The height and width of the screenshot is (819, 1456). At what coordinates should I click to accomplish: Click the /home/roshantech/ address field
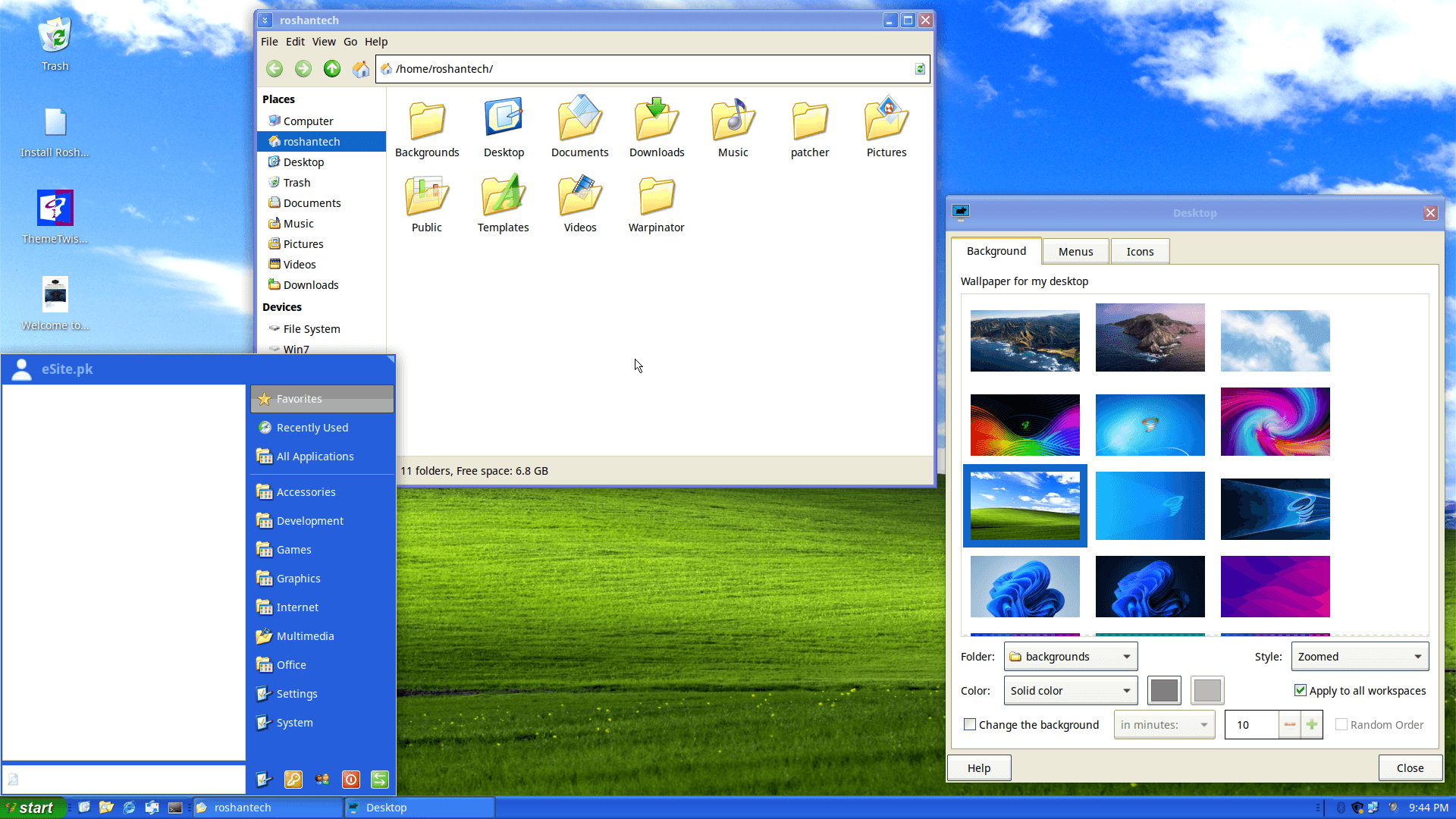click(652, 69)
